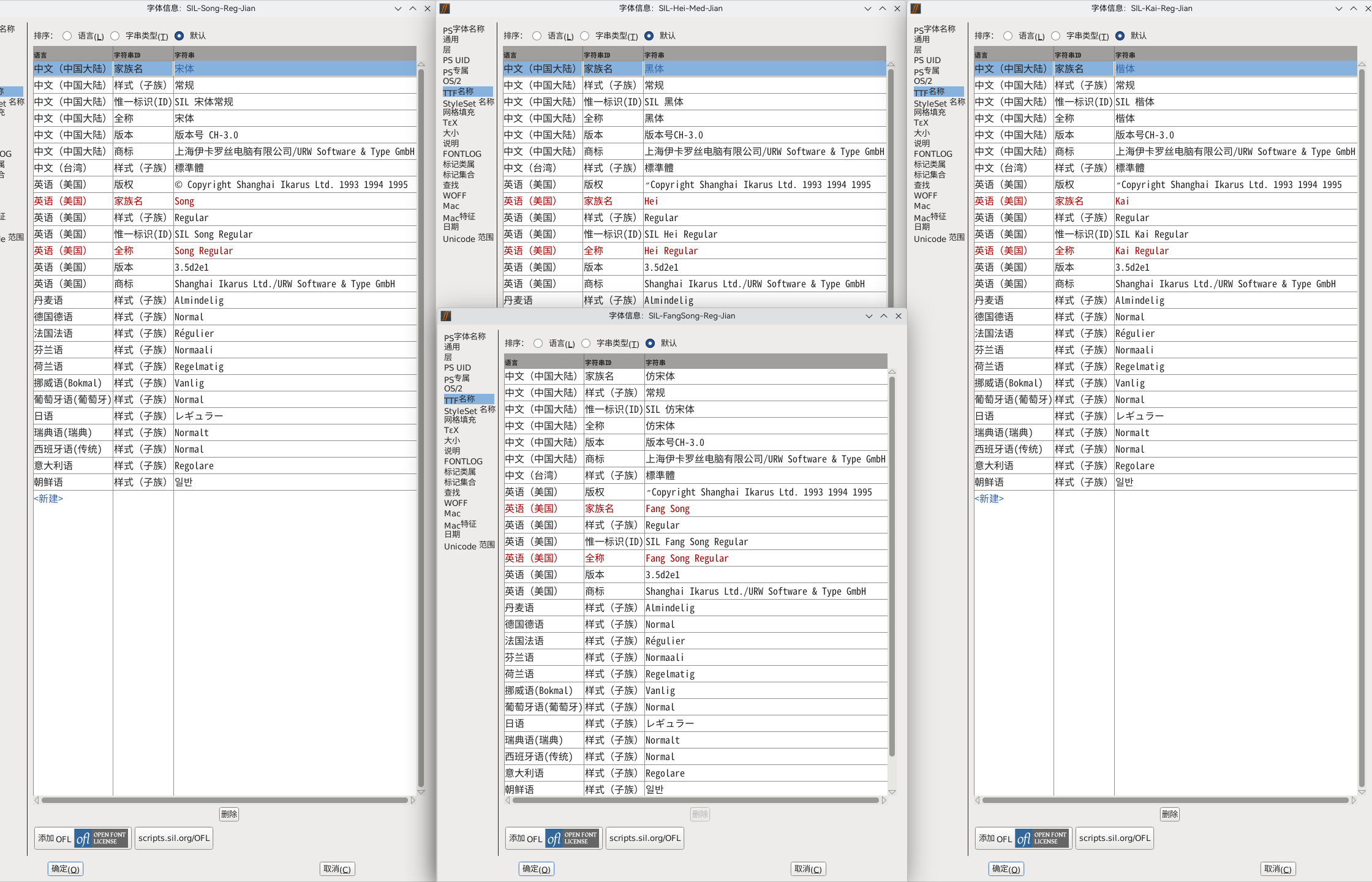This screenshot has height=882, width=1372.
Task: Open OS/2 section in SIL-Hei-Med-Jian sidebar
Action: (452, 81)
